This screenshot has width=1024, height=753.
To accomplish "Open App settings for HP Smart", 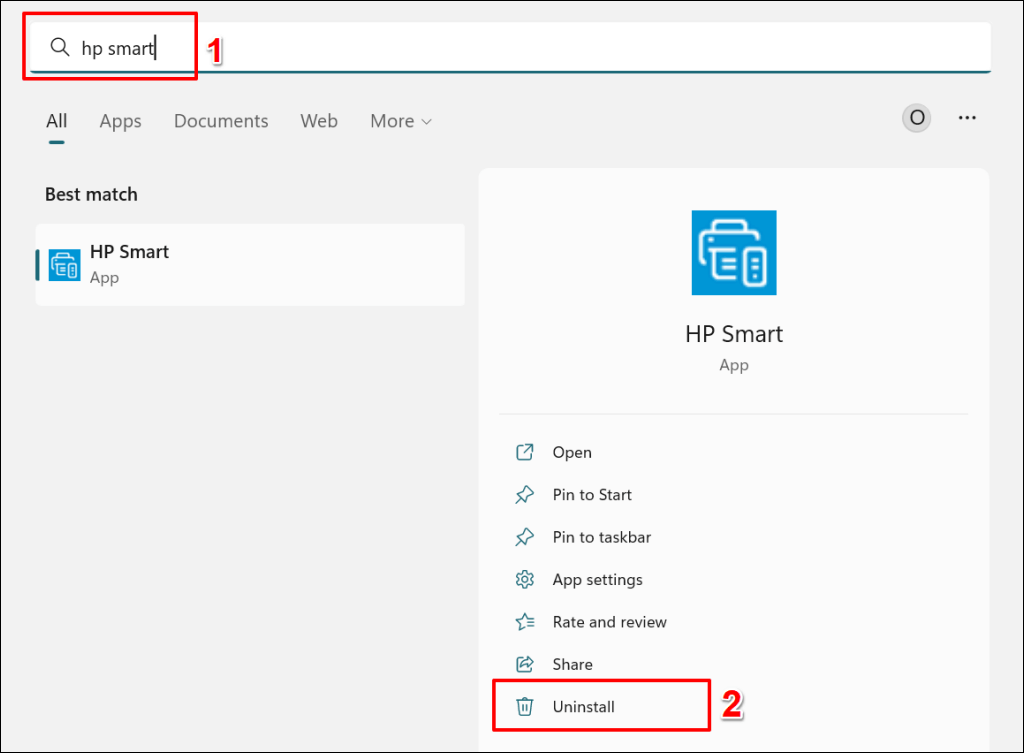I will tap(598, 579).
